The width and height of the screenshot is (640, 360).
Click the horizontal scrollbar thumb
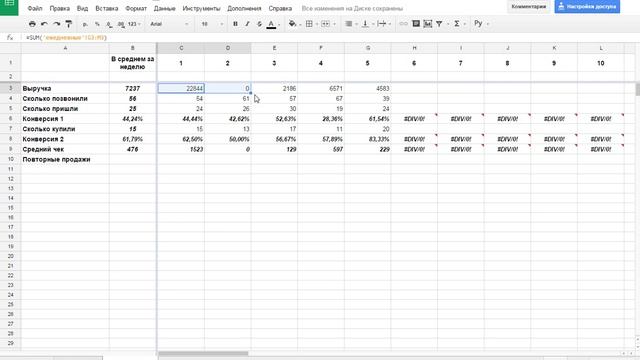click(203, 353)
